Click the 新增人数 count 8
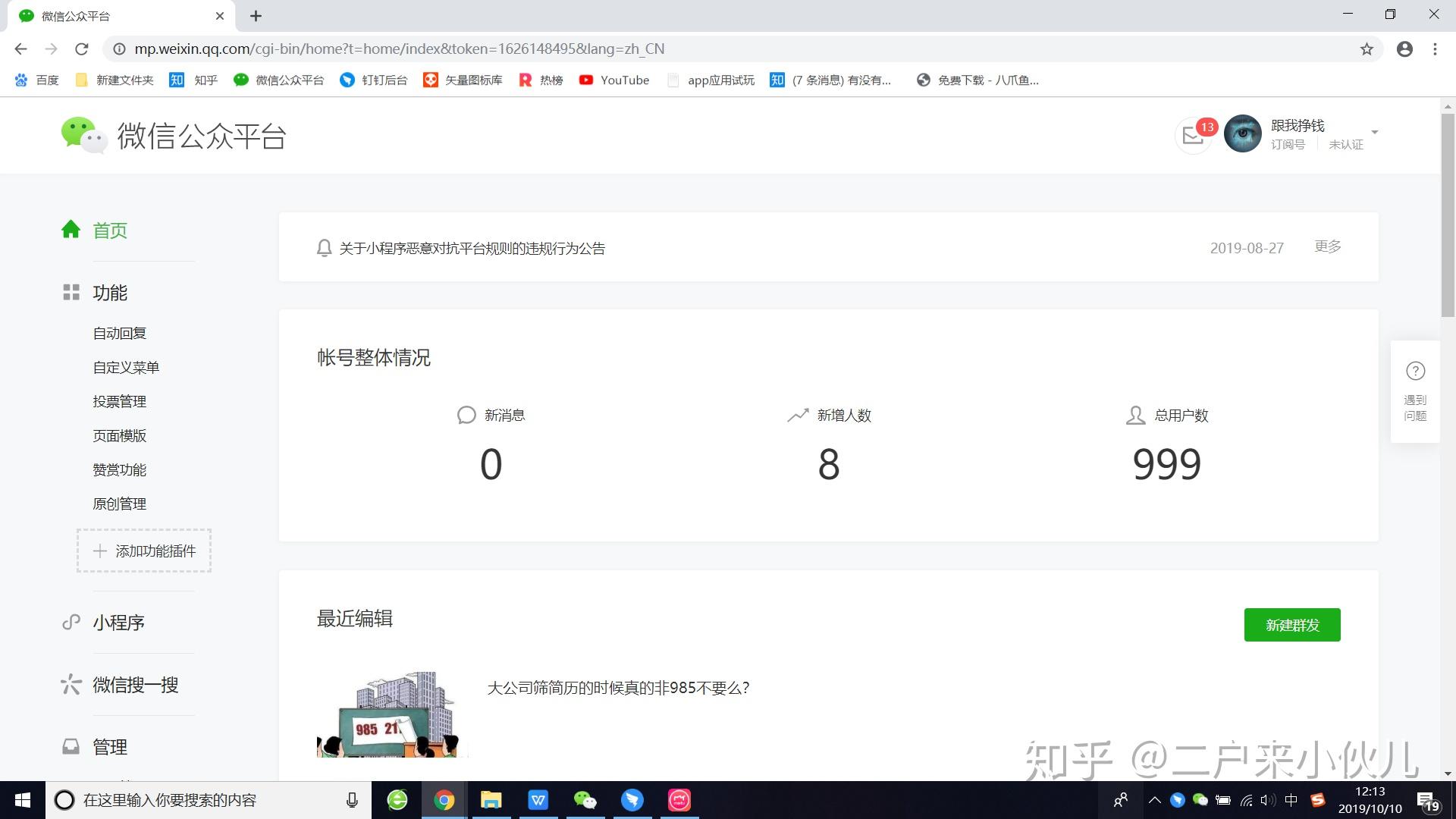Screen dimensions: 1456x819 (x=829, y=464)
